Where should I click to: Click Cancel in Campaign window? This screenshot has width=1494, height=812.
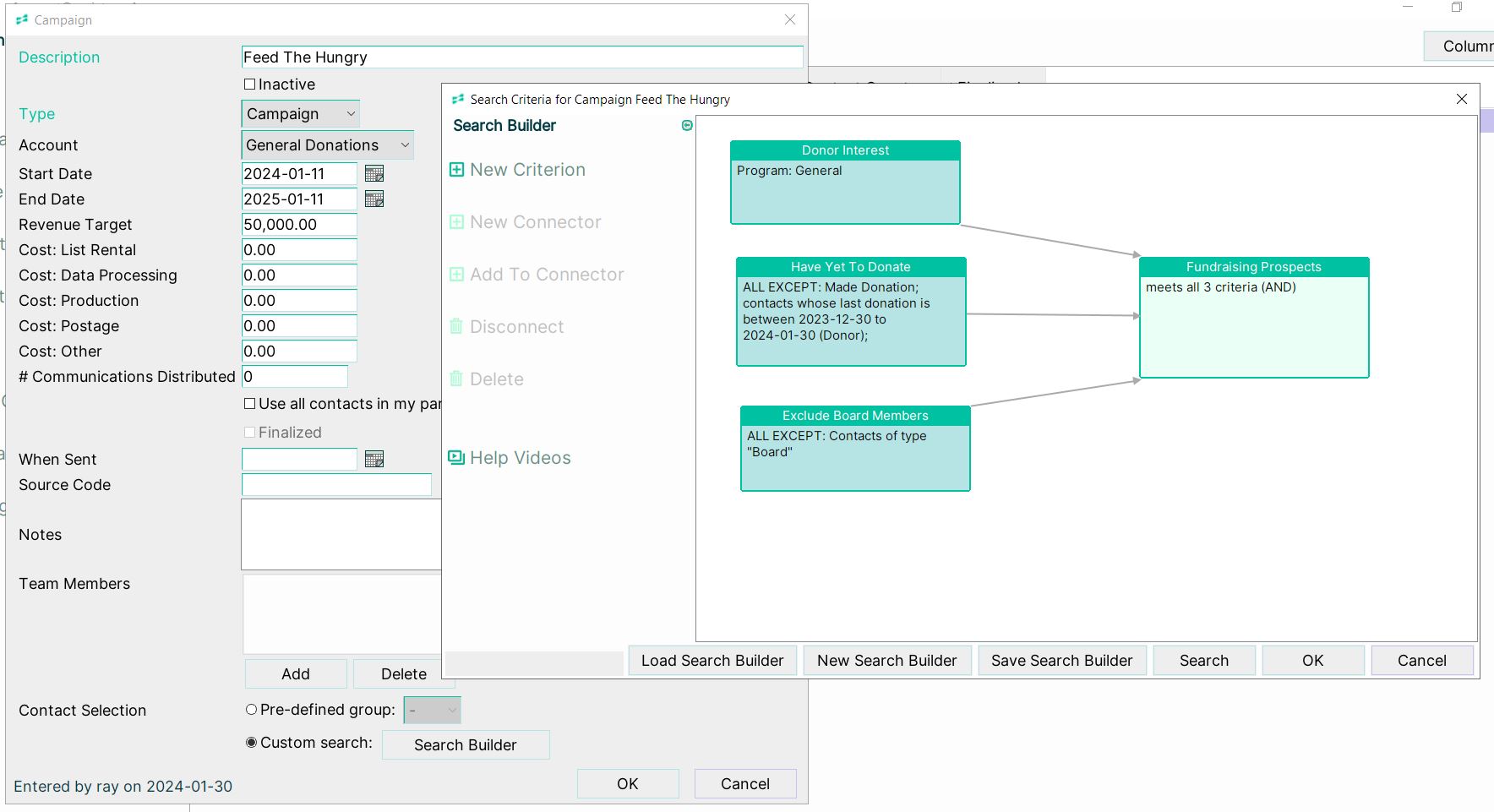(x=745, y=784)
